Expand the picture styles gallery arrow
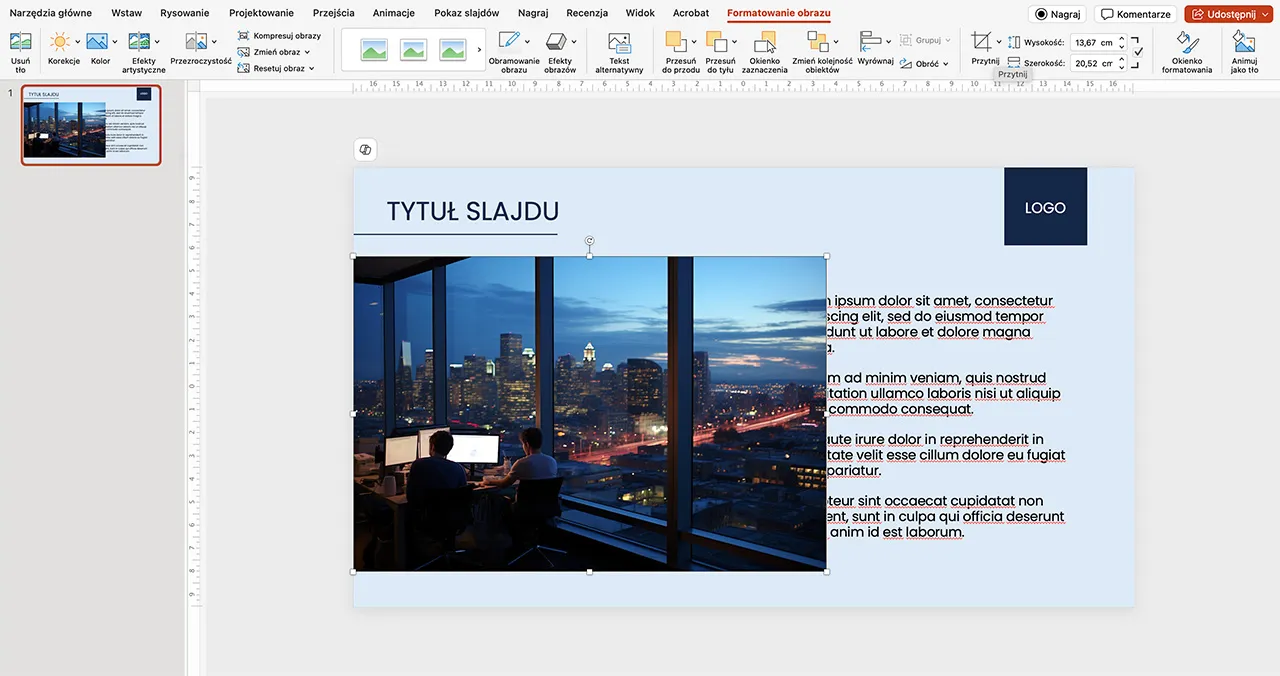Screen dimensions: 1280x676 pos(479,50)
